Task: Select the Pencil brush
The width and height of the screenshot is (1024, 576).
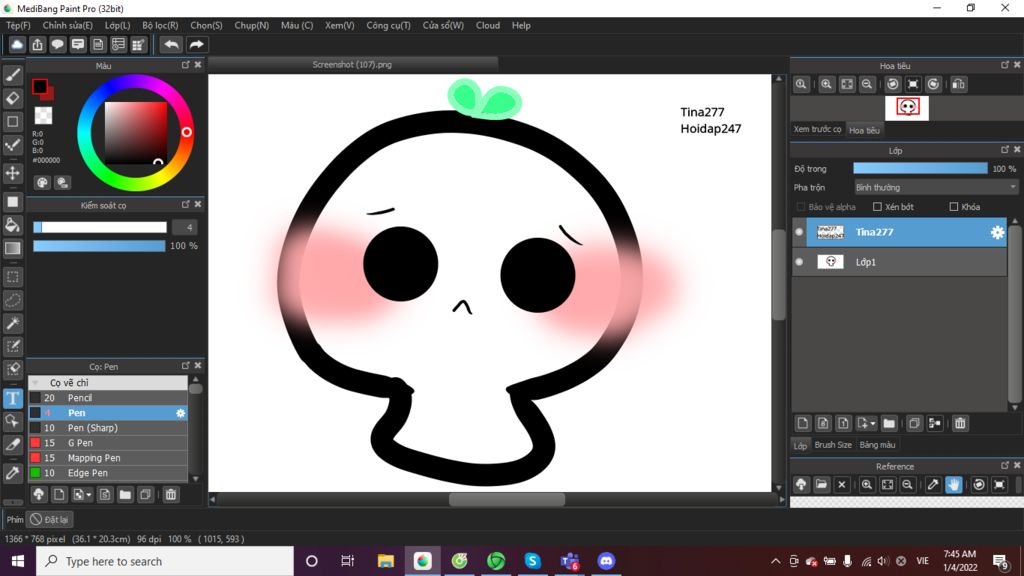Action: pyautogui.click(x=108, y=398)
